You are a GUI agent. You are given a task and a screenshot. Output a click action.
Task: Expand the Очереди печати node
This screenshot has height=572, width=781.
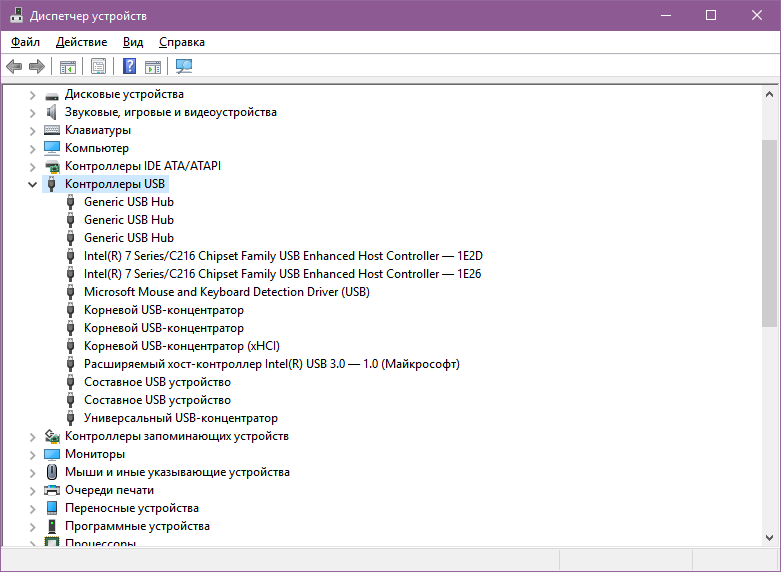[32, 490]
